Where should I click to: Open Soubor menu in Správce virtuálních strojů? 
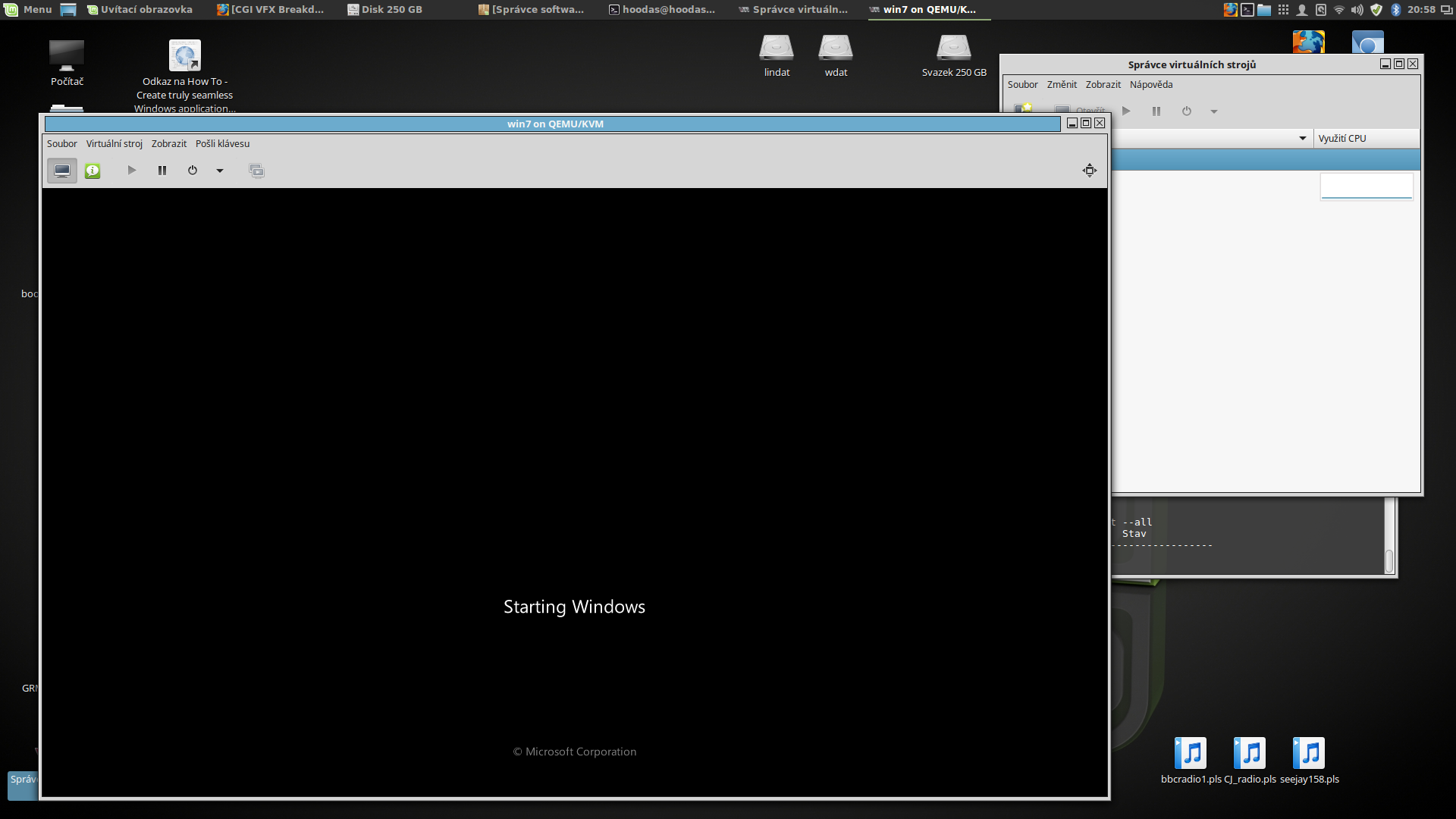(1023, 85)
